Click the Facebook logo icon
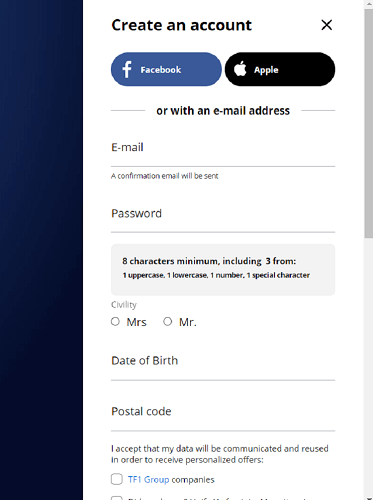The image size is (373, 500). pyautogui.click(x=127, y=70)
